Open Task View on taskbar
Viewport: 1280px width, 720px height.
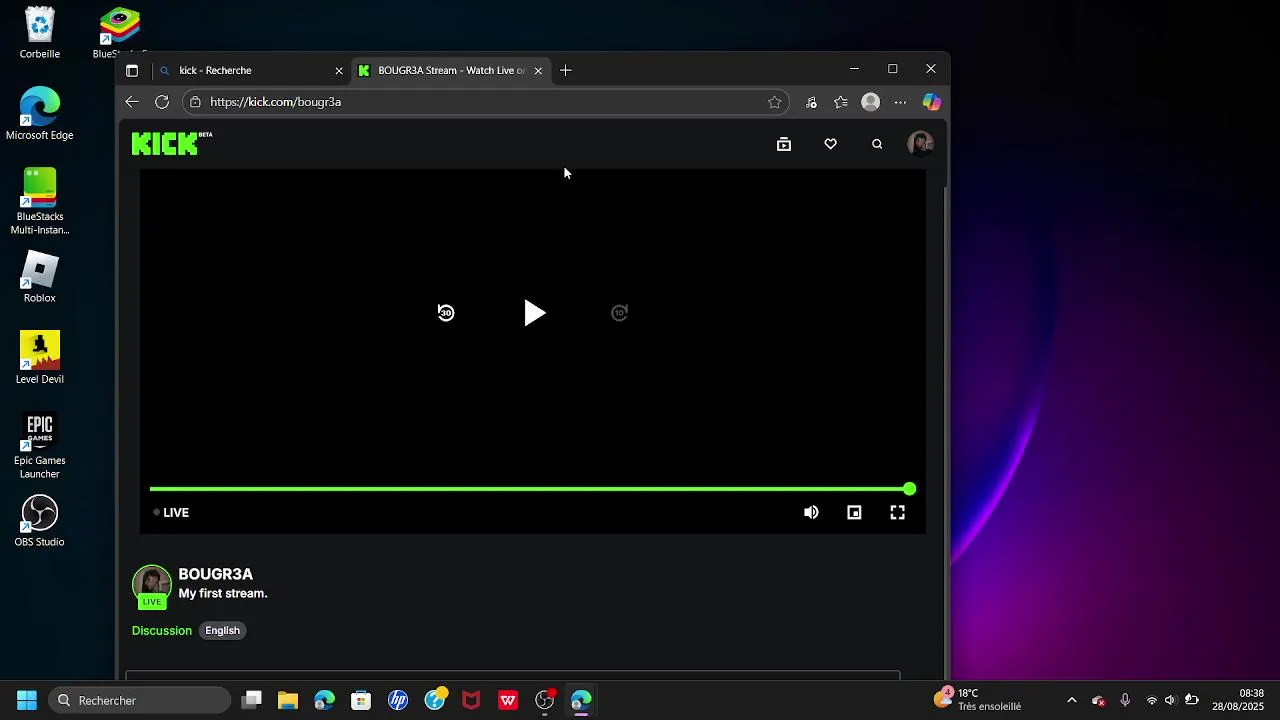pyautogui.click(x=252, y=700)
